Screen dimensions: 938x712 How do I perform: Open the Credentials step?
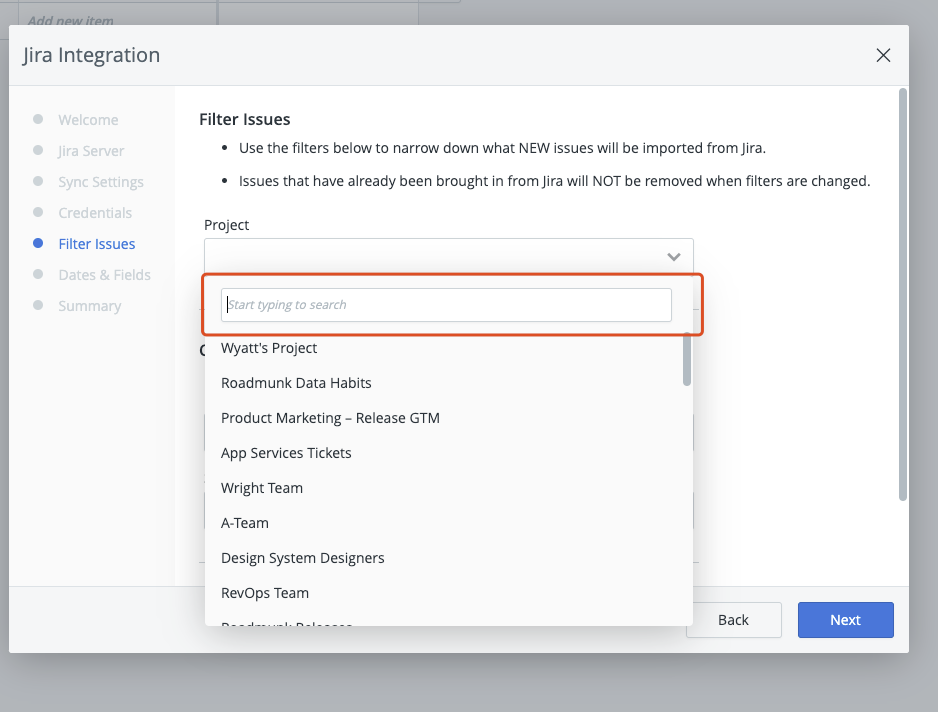tap(95, 213)
